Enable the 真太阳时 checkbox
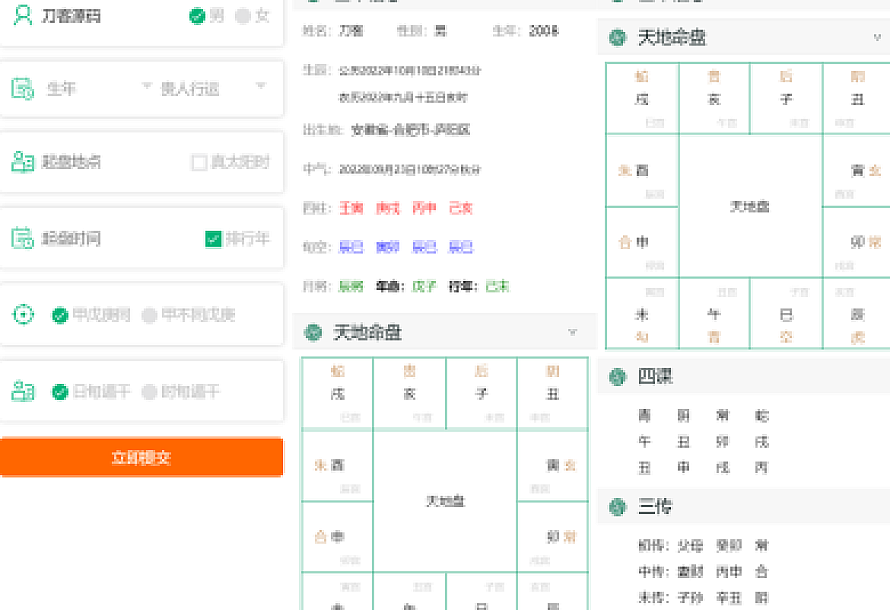This screenshot has width=890, height=610. tap(199, 162)
